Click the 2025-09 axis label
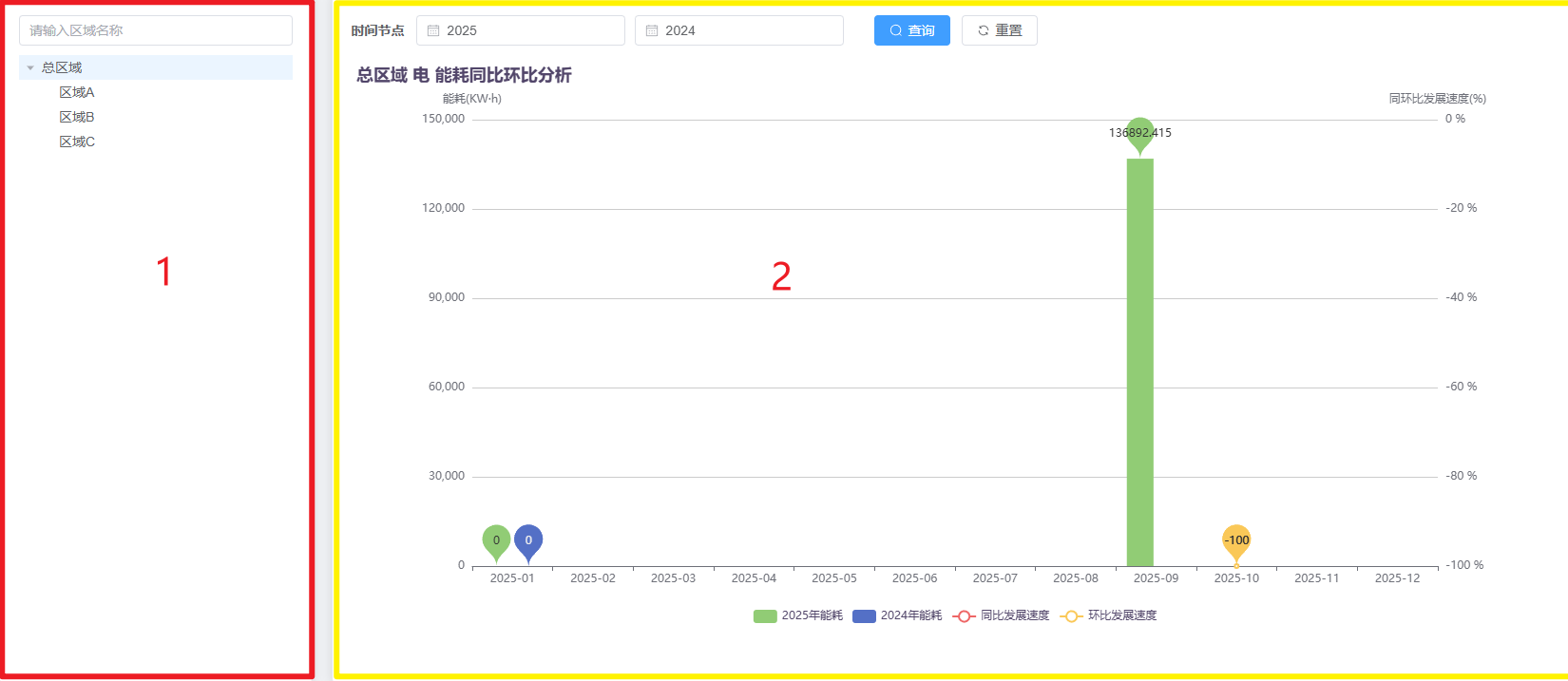 [1156, 577]
